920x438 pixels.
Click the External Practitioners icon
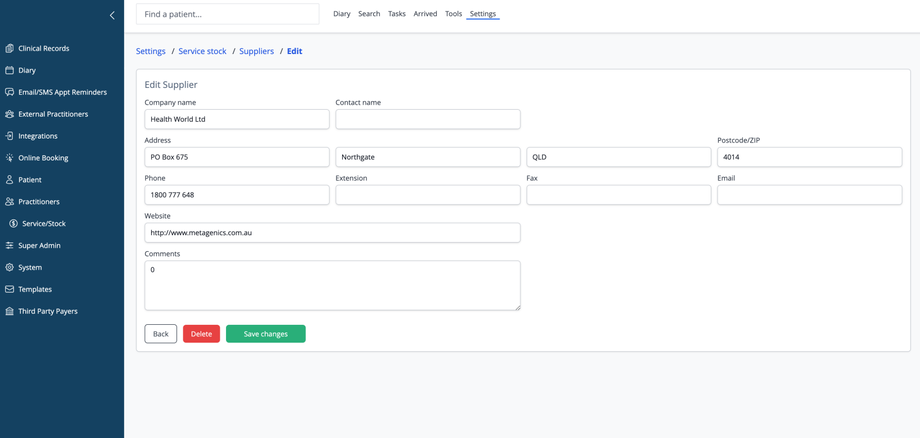coord(10,114)
